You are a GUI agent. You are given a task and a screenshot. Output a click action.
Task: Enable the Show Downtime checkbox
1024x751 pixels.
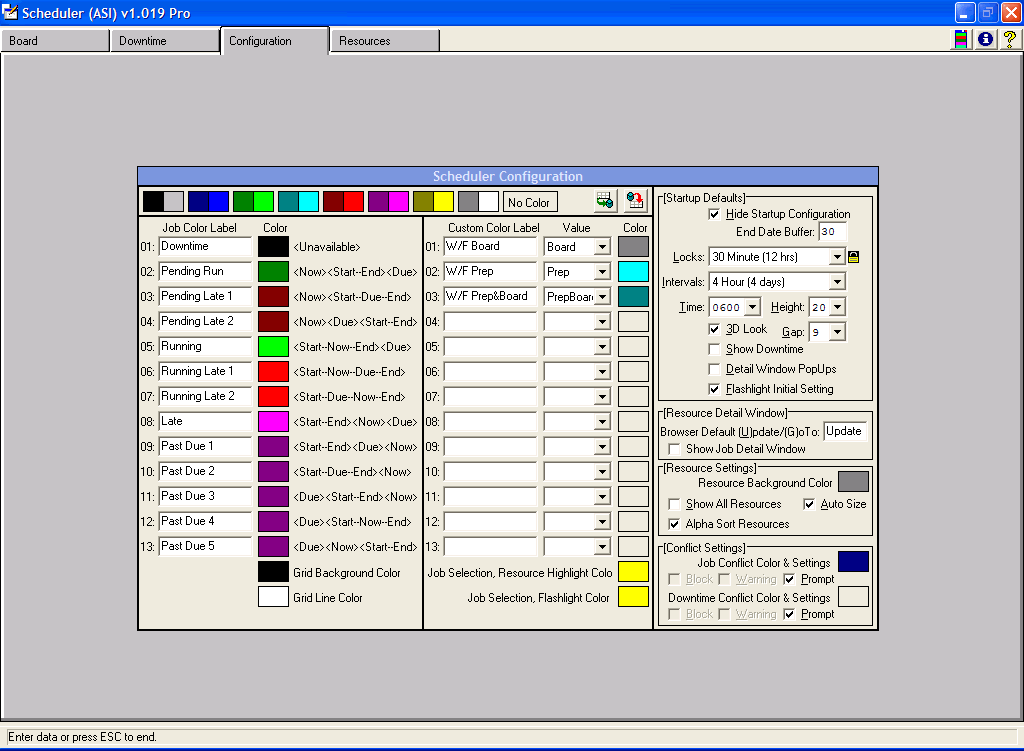coord(714,349)
